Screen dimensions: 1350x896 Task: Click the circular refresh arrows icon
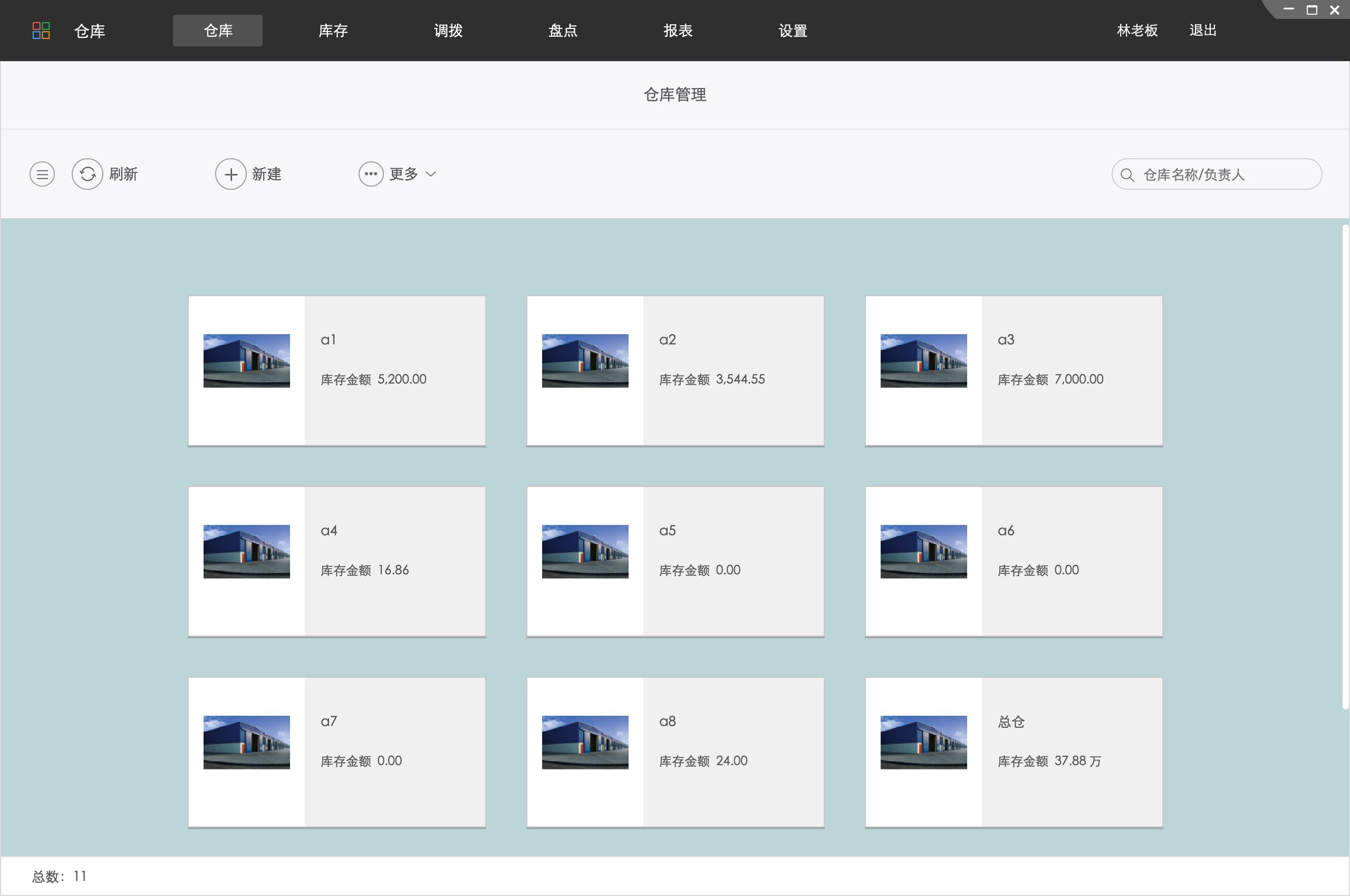88,174
